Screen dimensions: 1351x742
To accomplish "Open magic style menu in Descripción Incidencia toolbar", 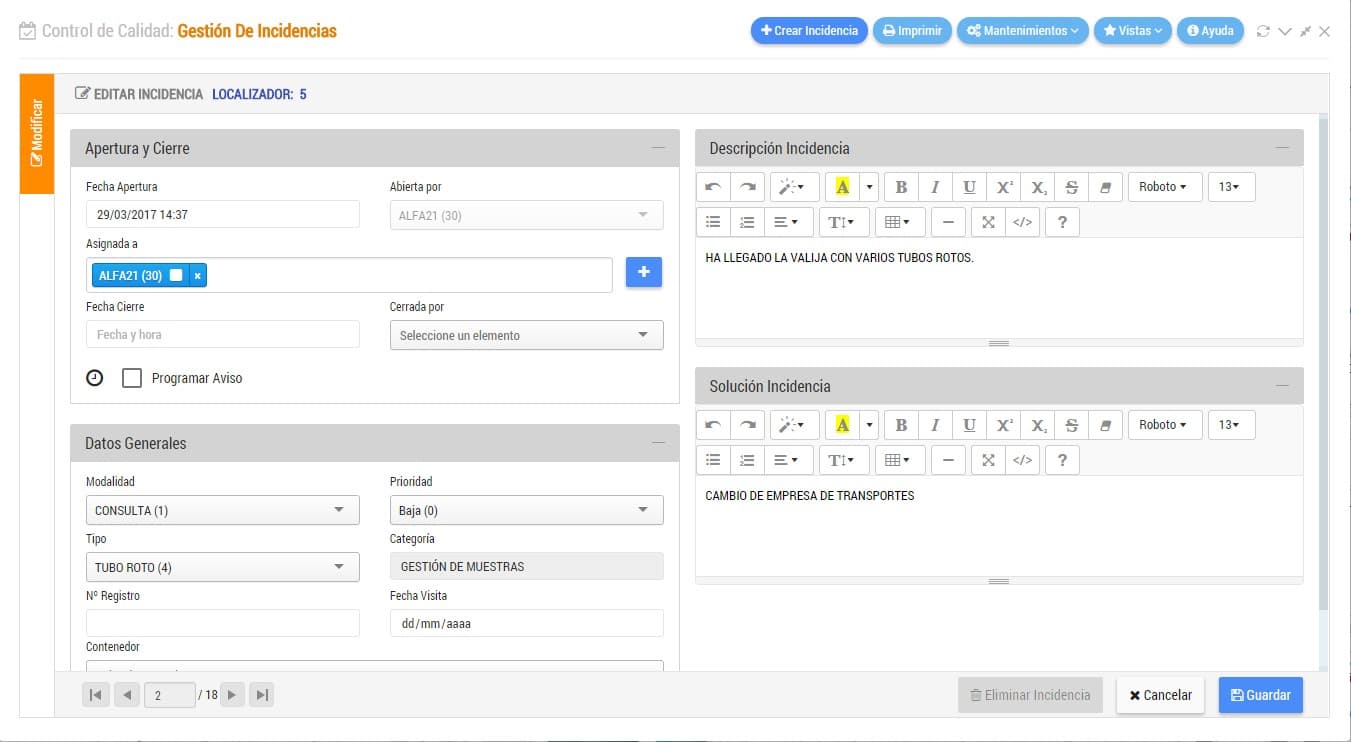I will 795,187.
